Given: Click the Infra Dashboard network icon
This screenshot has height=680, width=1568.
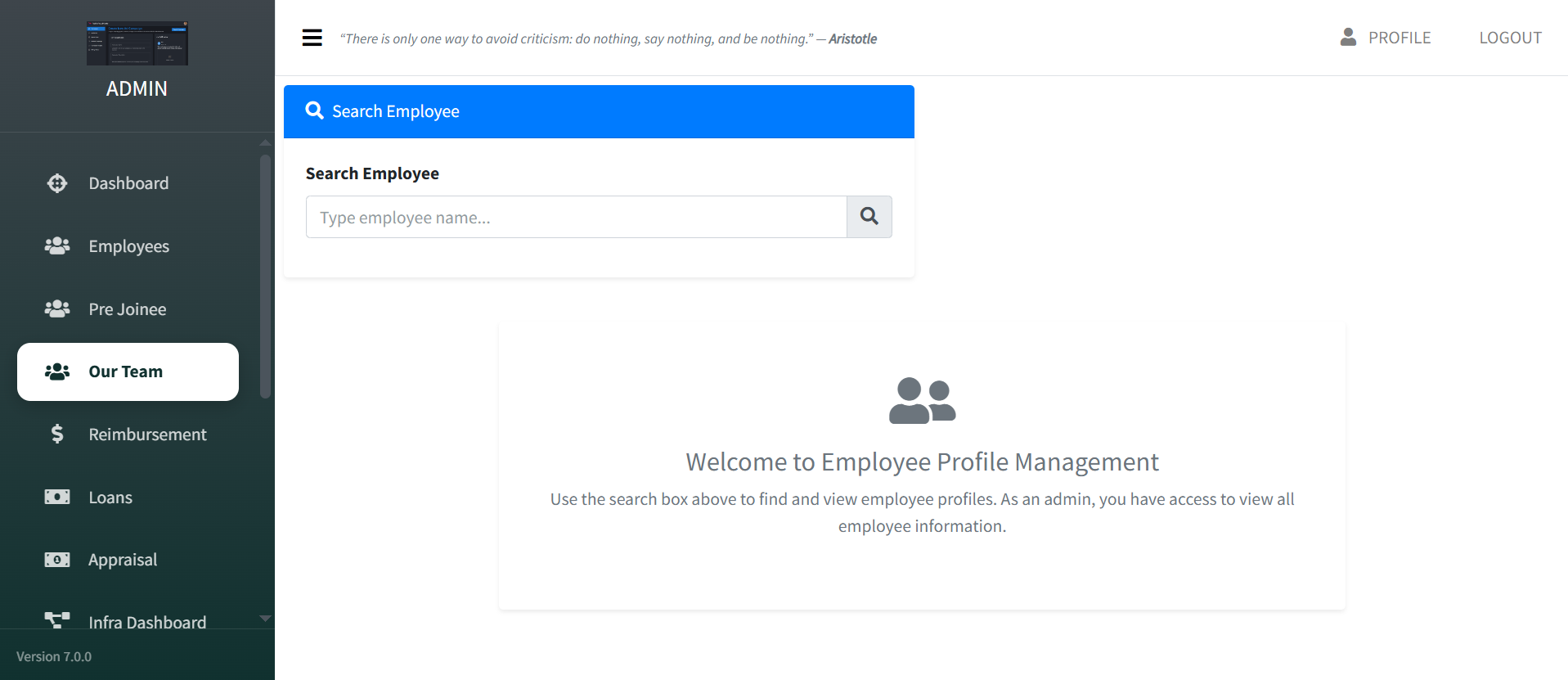Looking at the screenshot, I should pyautogui.click(x=57, y=619).
